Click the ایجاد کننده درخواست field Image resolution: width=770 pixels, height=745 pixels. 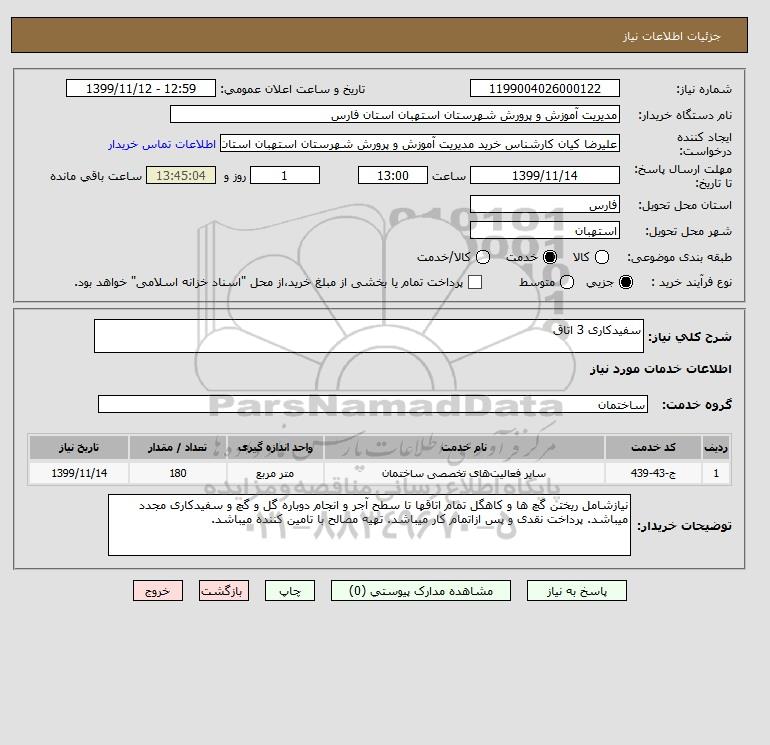(420, 144)
